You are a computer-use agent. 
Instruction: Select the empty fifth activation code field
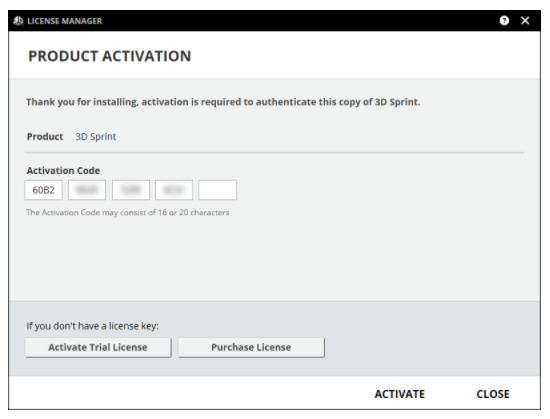(217, 190)
